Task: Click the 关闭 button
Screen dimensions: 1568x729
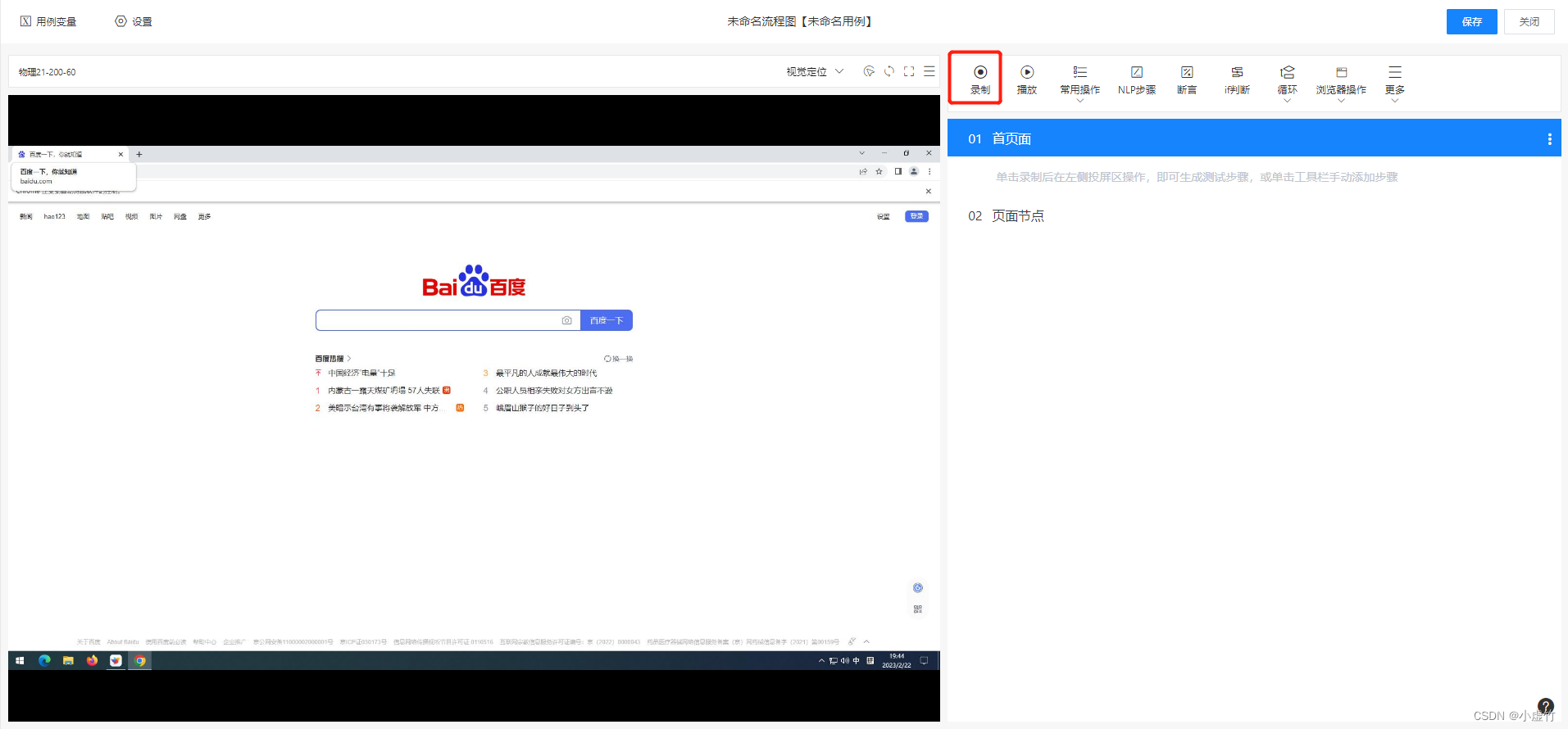Action: point(1529,21)
